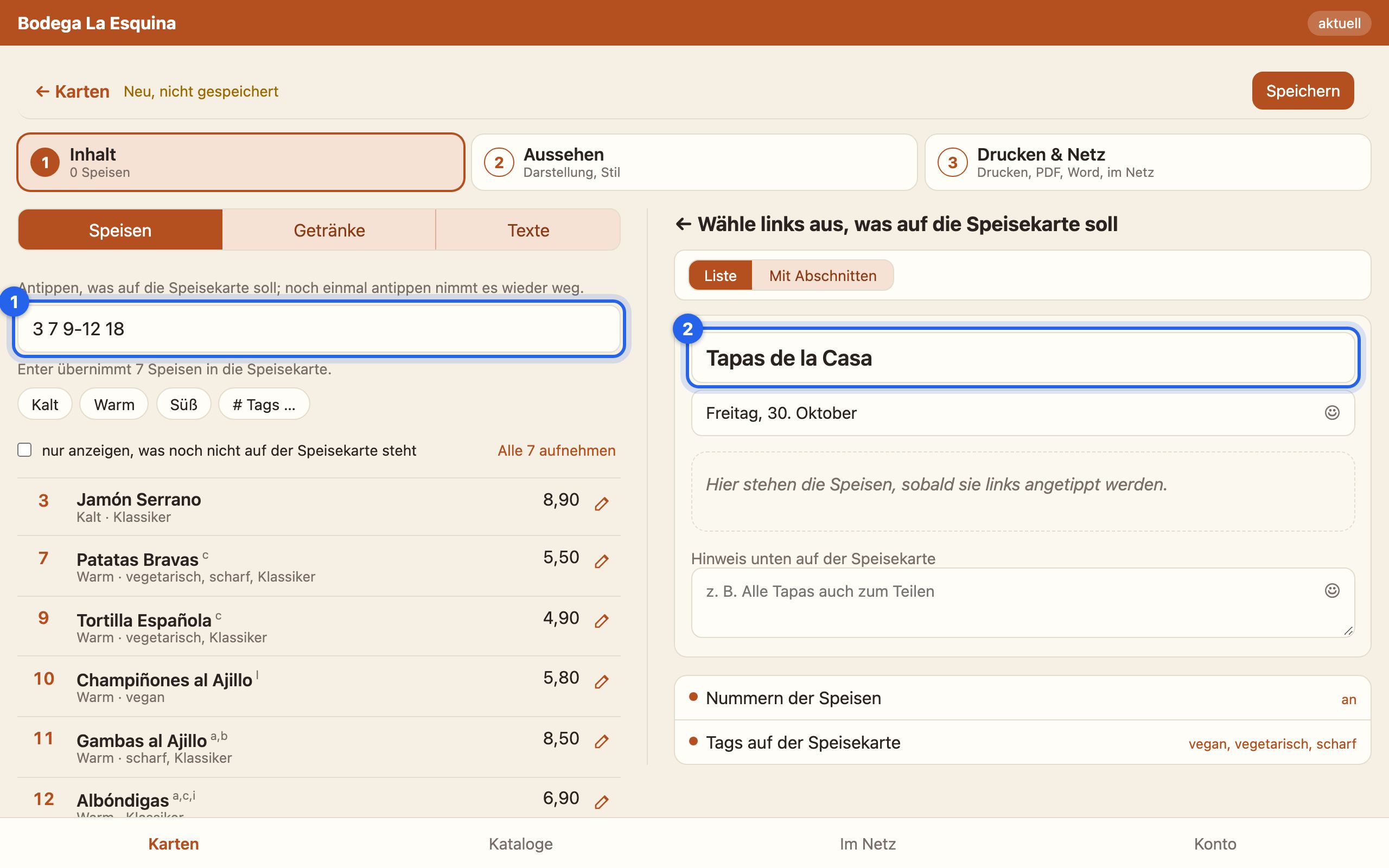The width and height of the screenshot is (1389, 868).
Task: Click the aktuell badge in header
Action: pyautogui.click(x=1339, y=23)
